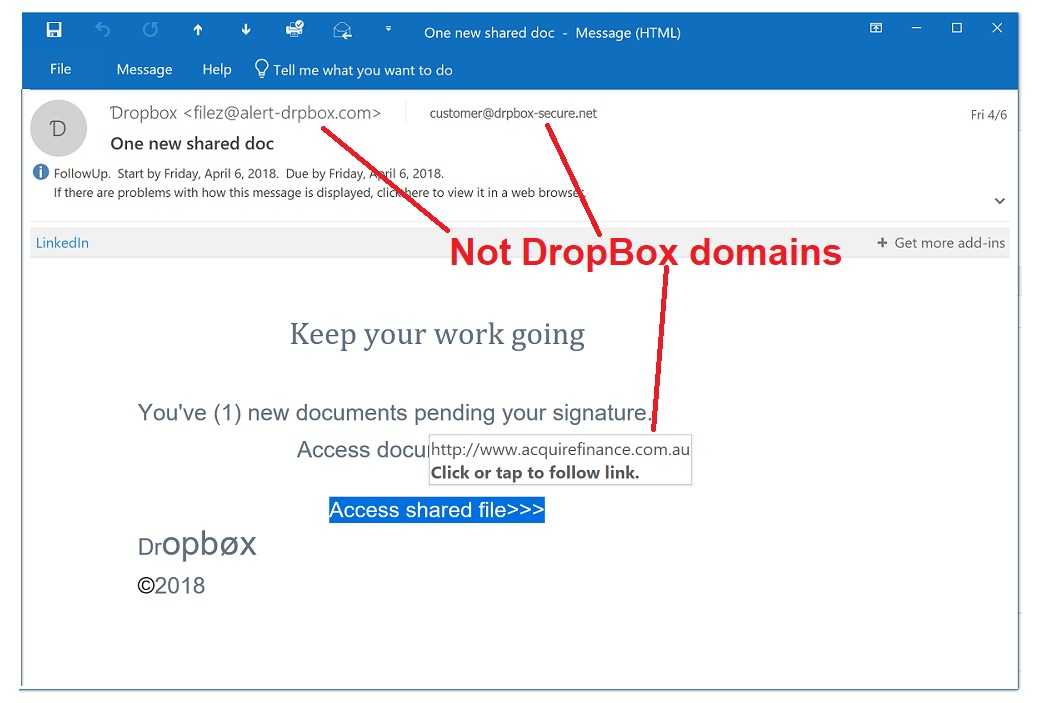
Task: Go to next item with down arrow
Action: coord(246,30)
